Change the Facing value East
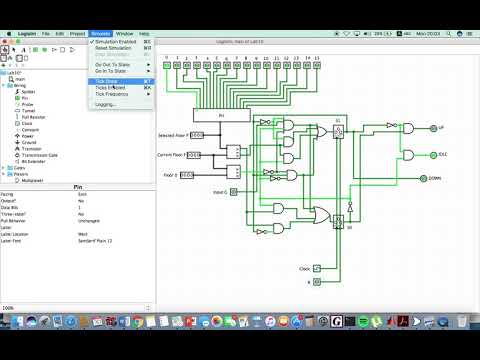This screenshot has width=480, height=360. [x=82, y=194]
